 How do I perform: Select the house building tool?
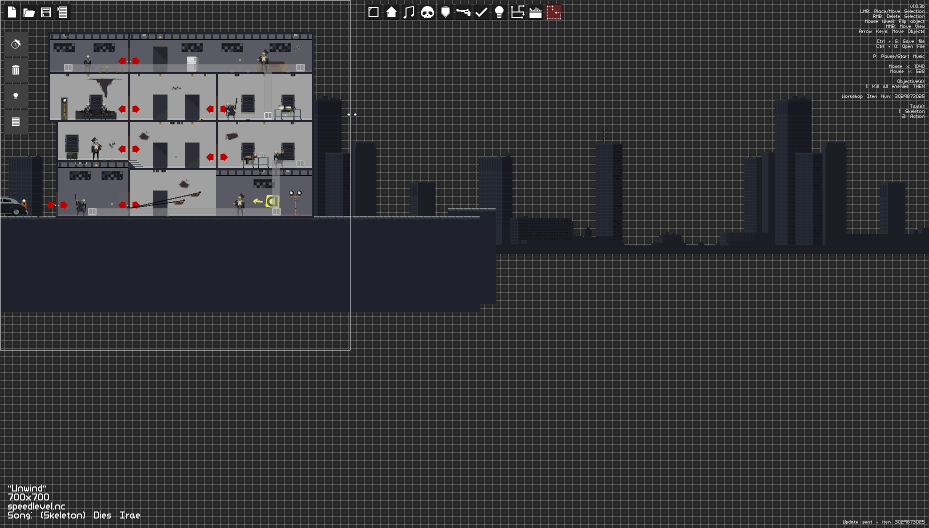coord(391,12)
